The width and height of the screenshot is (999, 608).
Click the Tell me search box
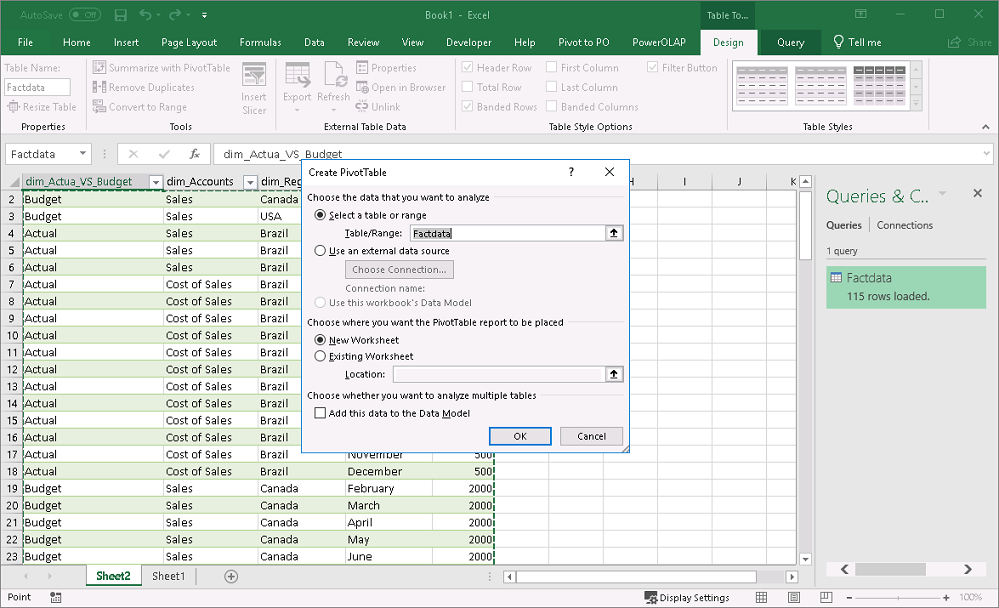pos(858,43)
